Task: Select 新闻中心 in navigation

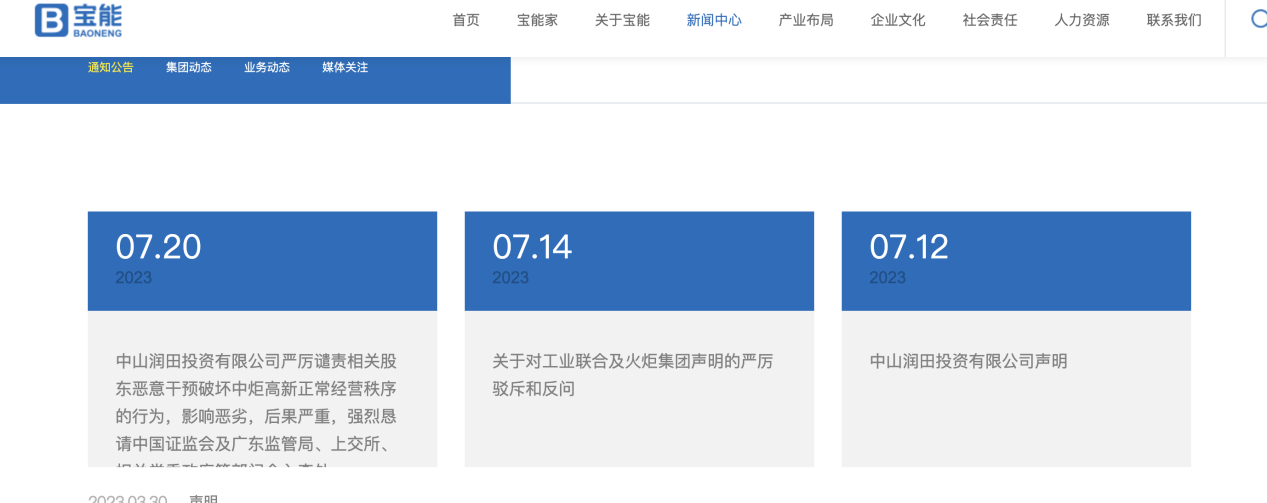Action: [x=714, y=20]
